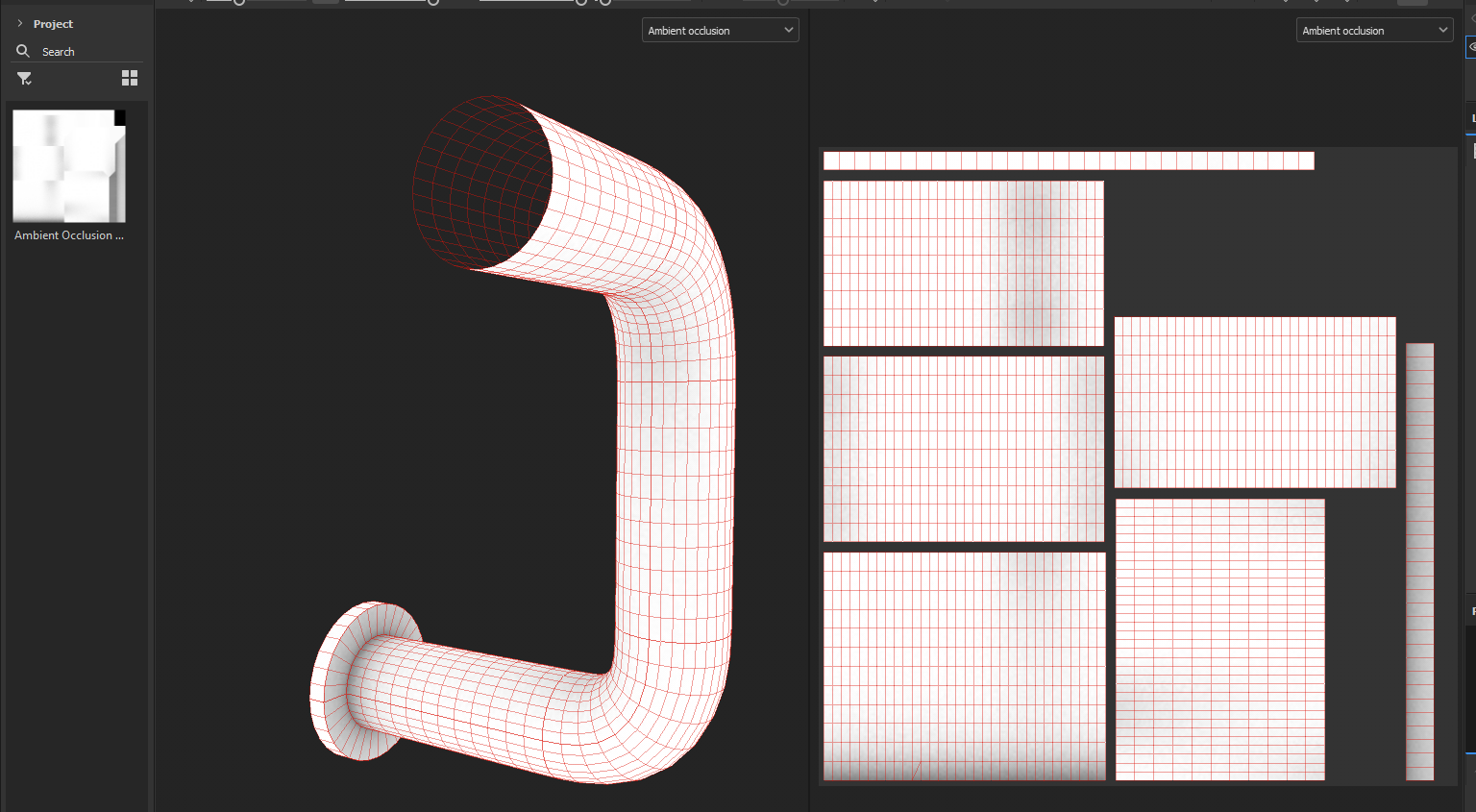The width and height of the screenshot is (1476, 812).
Task: Open 2D UV view Ambient occlusion dropdown
Action: click(x=1374, y=31)
